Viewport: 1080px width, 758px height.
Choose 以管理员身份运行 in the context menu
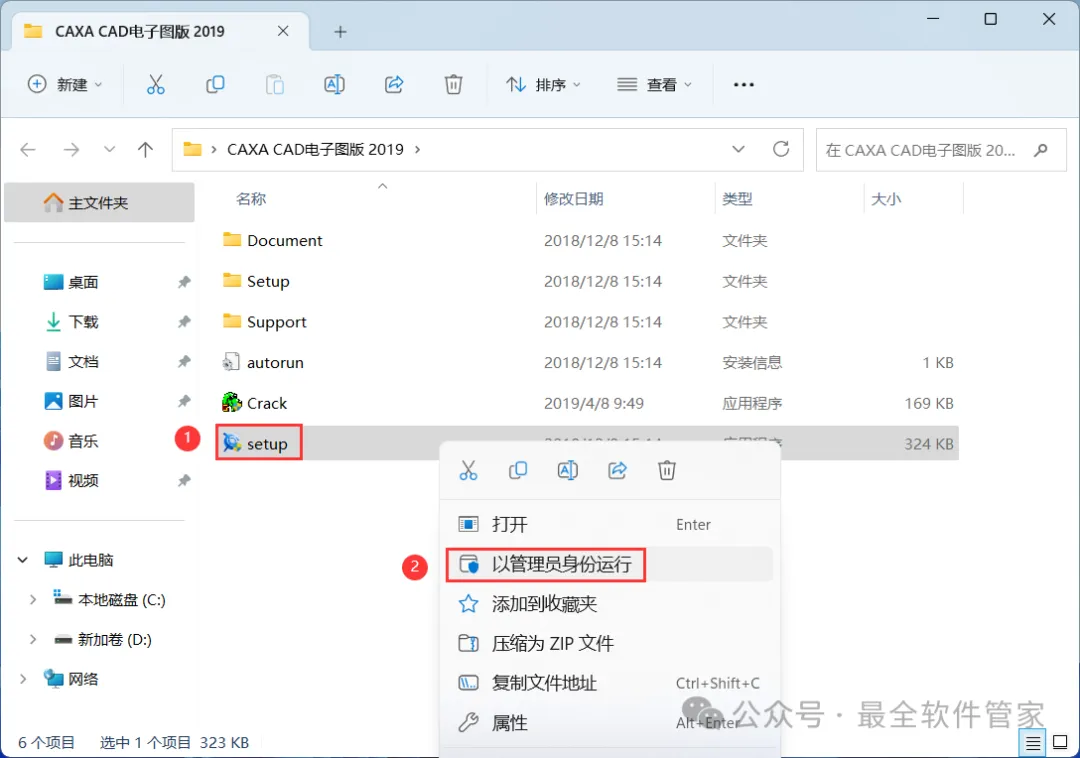click(609, 565)
